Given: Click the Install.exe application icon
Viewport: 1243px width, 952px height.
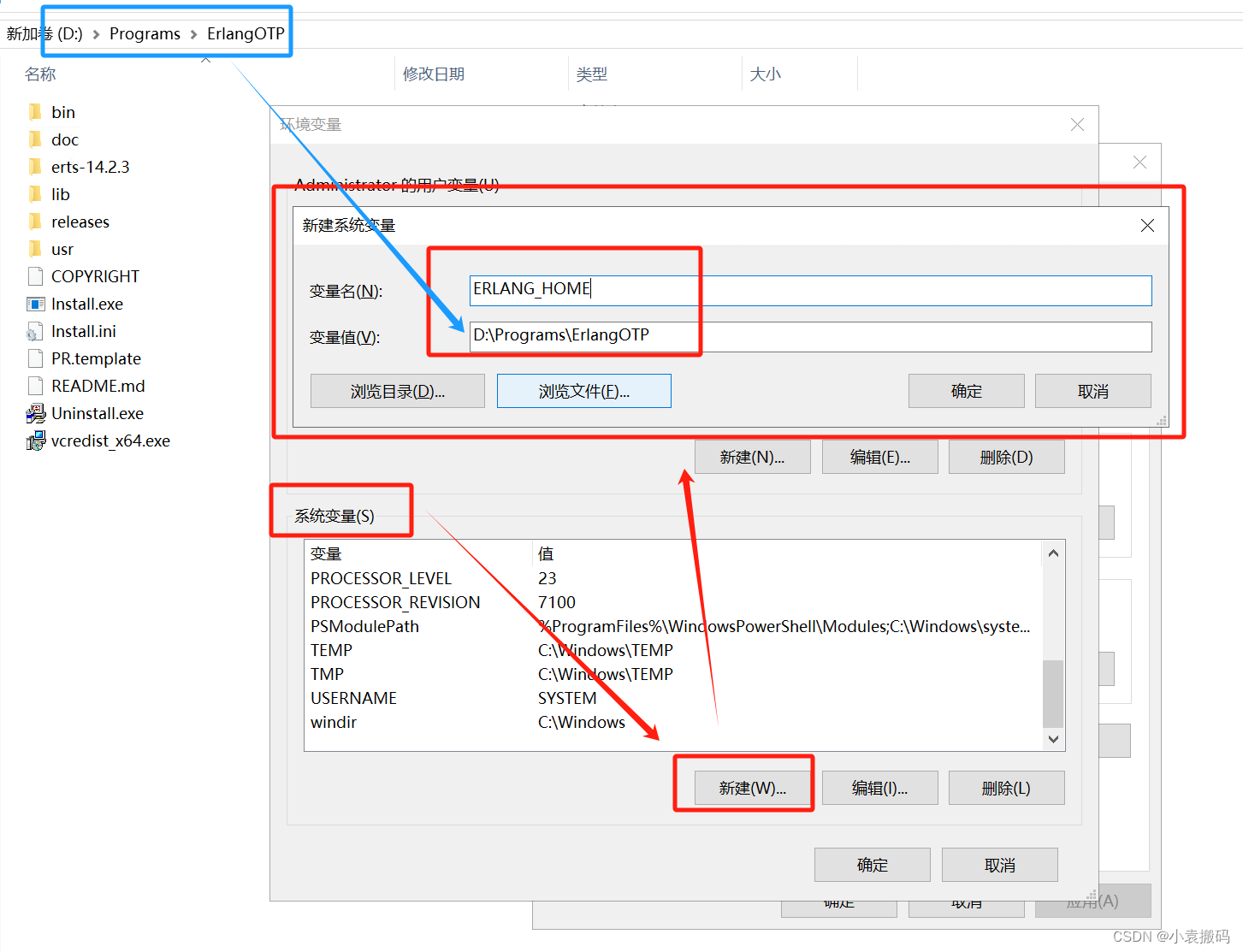Looking at the screenshot, I should (x=35, y=304).
